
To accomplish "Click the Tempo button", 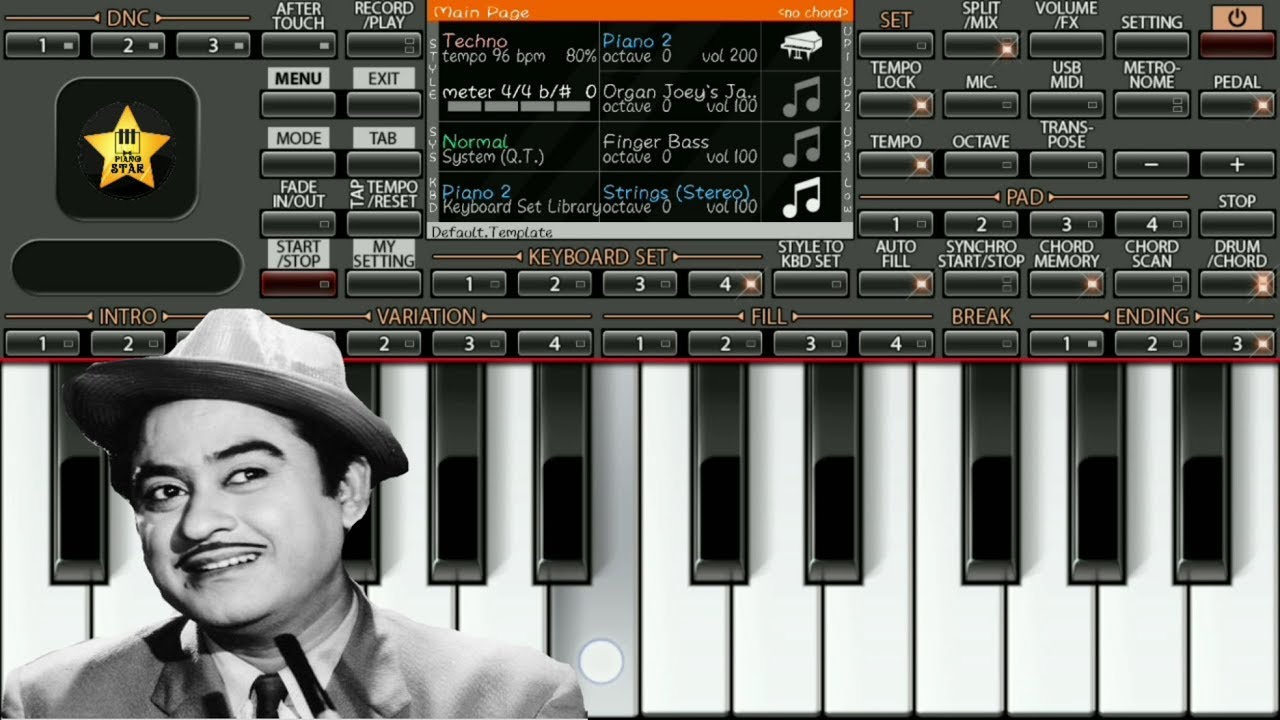I will click(896, 164).
